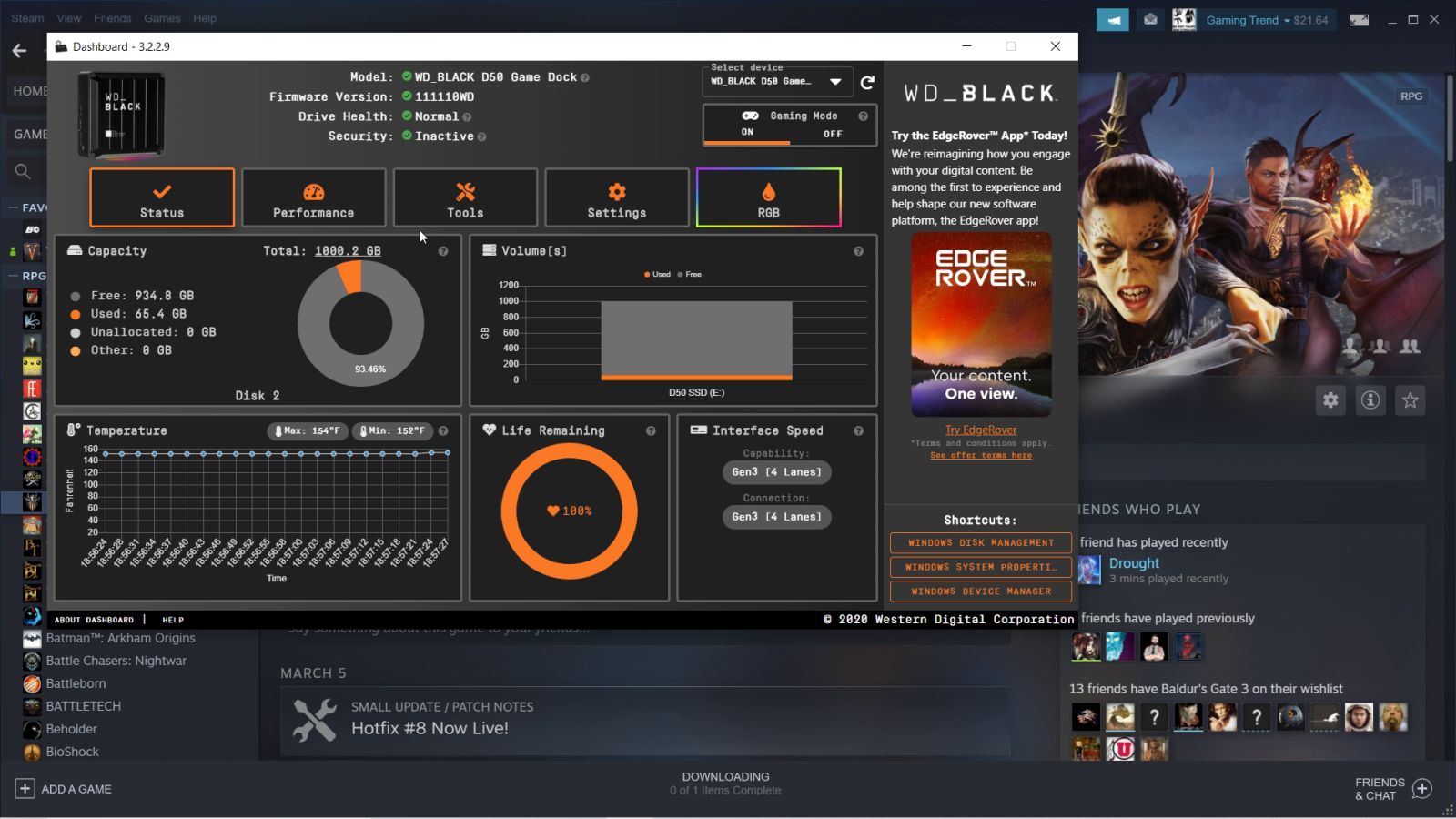Open Windows System Properties shortcut
Viewport: 1456px width, 819px height.
pos(981,567)
